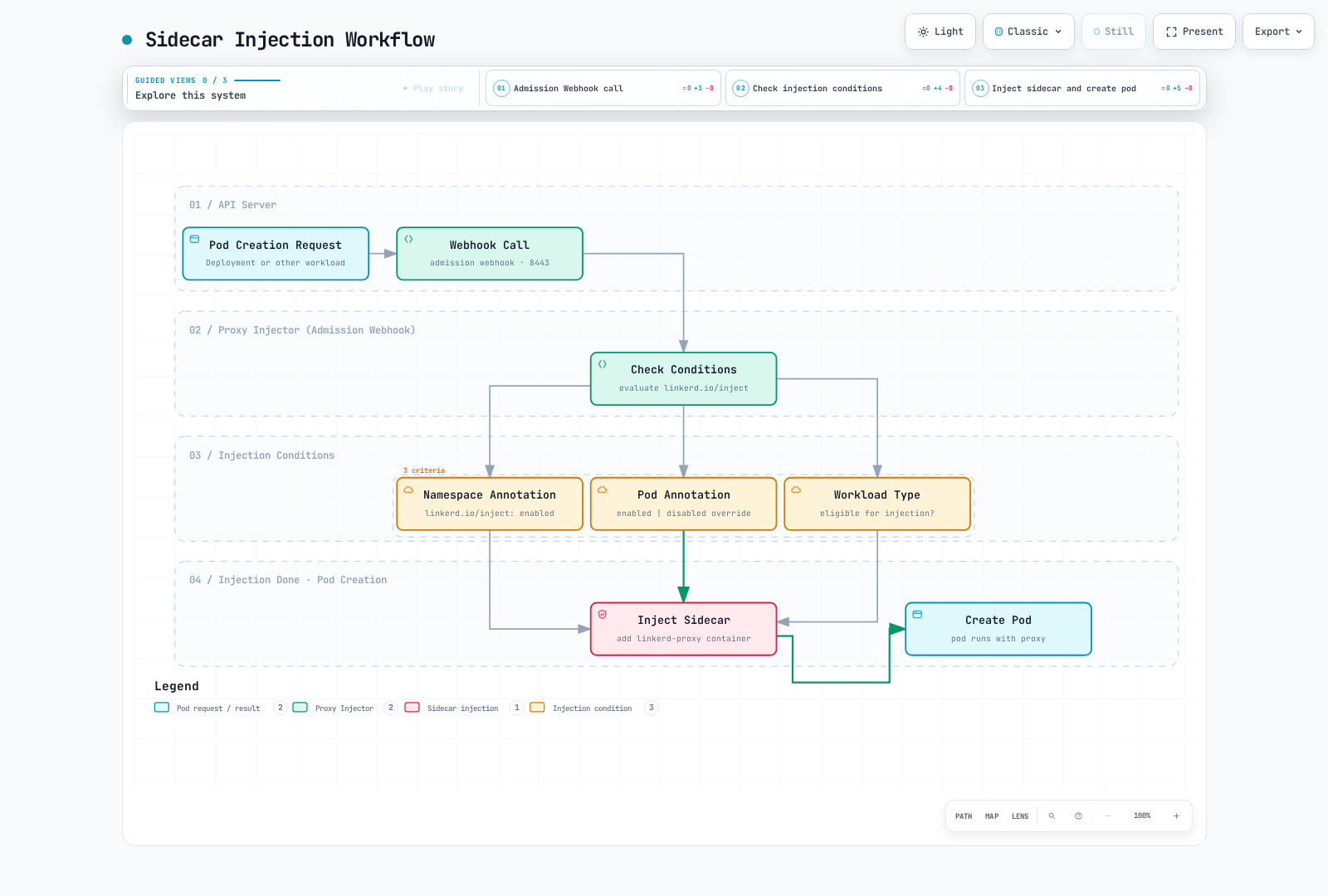Click '04 / Injection Done · Pod Creation' label

coord(288,580)
